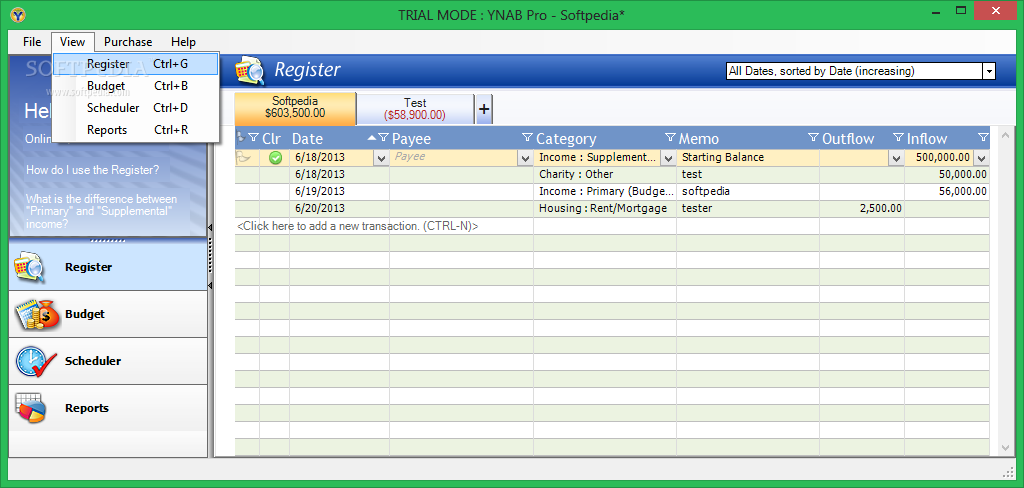This screenshot has width=1024, height=488.
Task: Click the Budget money bag icon
Action: (x=37, y=314)
